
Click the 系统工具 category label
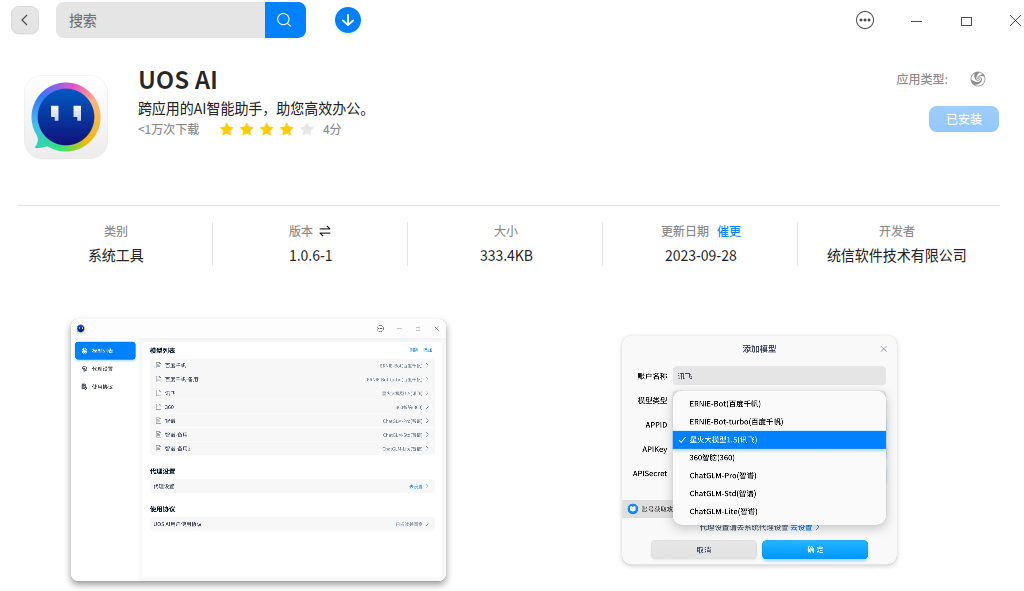[116, 256]
